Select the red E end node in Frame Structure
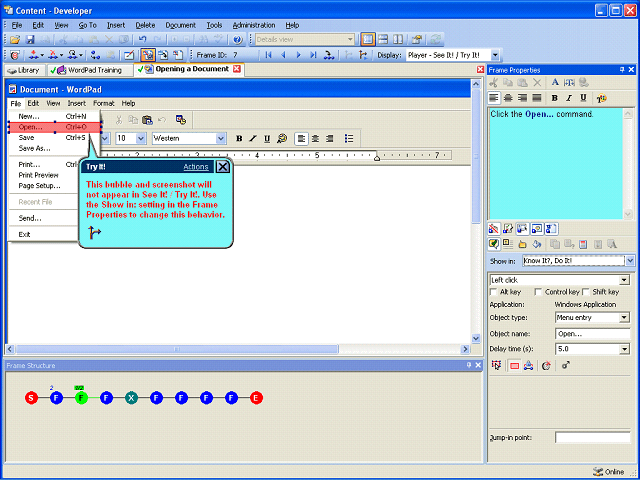 [x=256, y=398]
